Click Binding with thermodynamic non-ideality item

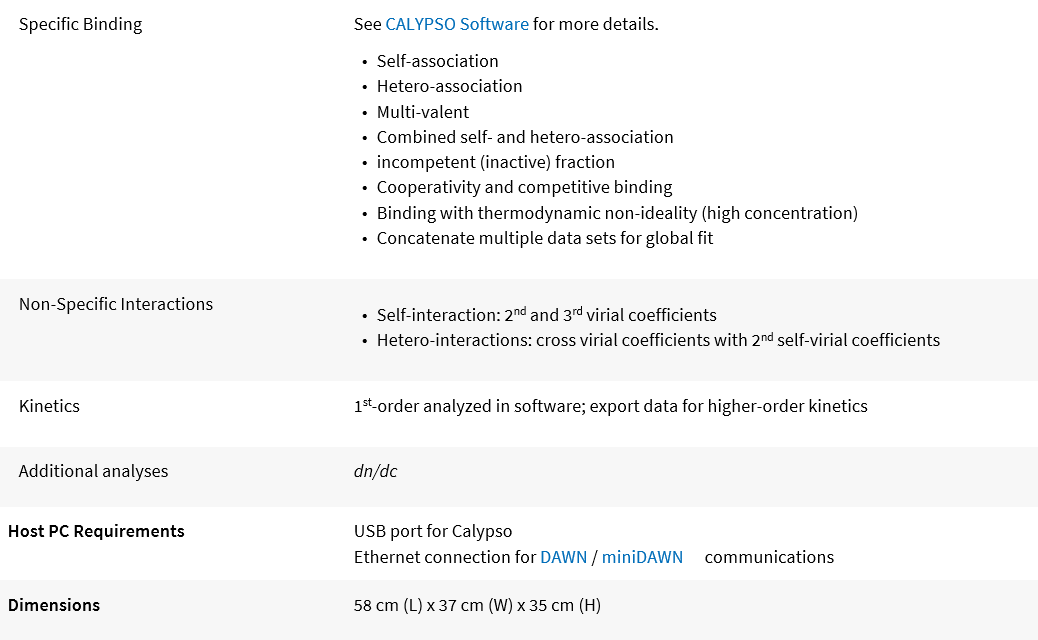click(x=617, y=213)
